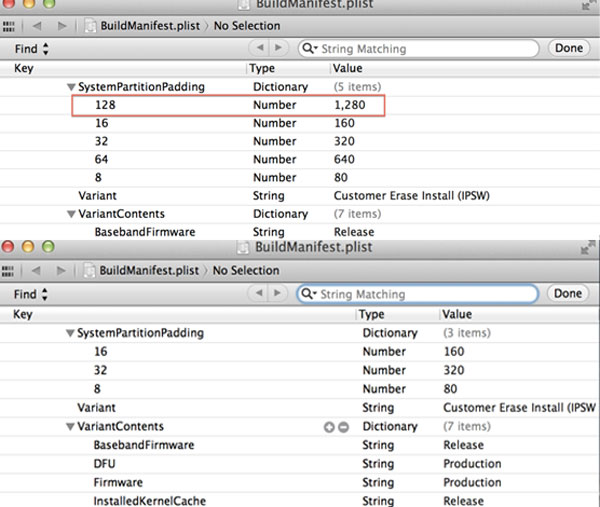
Task: Click next match arrow in bottom Find bar
Action: pyautogui.click(x=281, y=294)
